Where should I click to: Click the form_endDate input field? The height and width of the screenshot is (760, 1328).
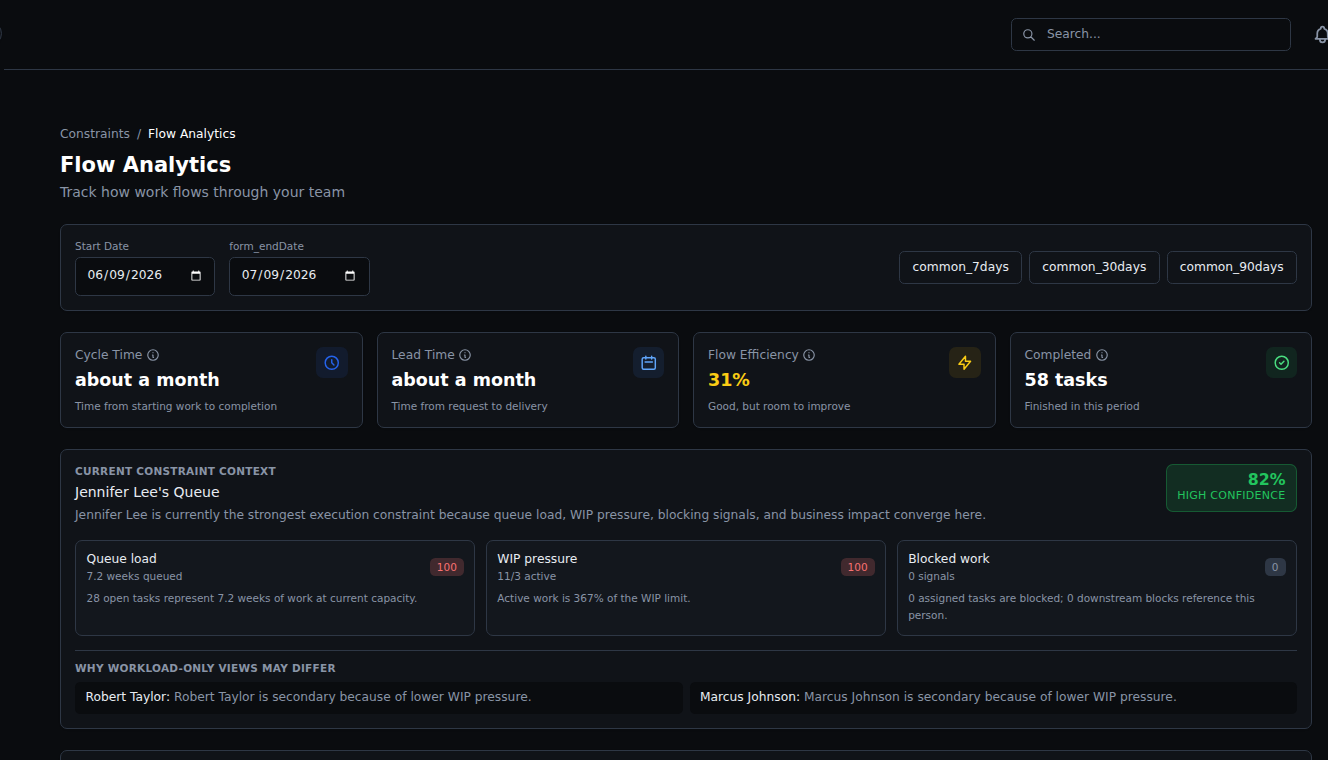[x=299, y=276]
